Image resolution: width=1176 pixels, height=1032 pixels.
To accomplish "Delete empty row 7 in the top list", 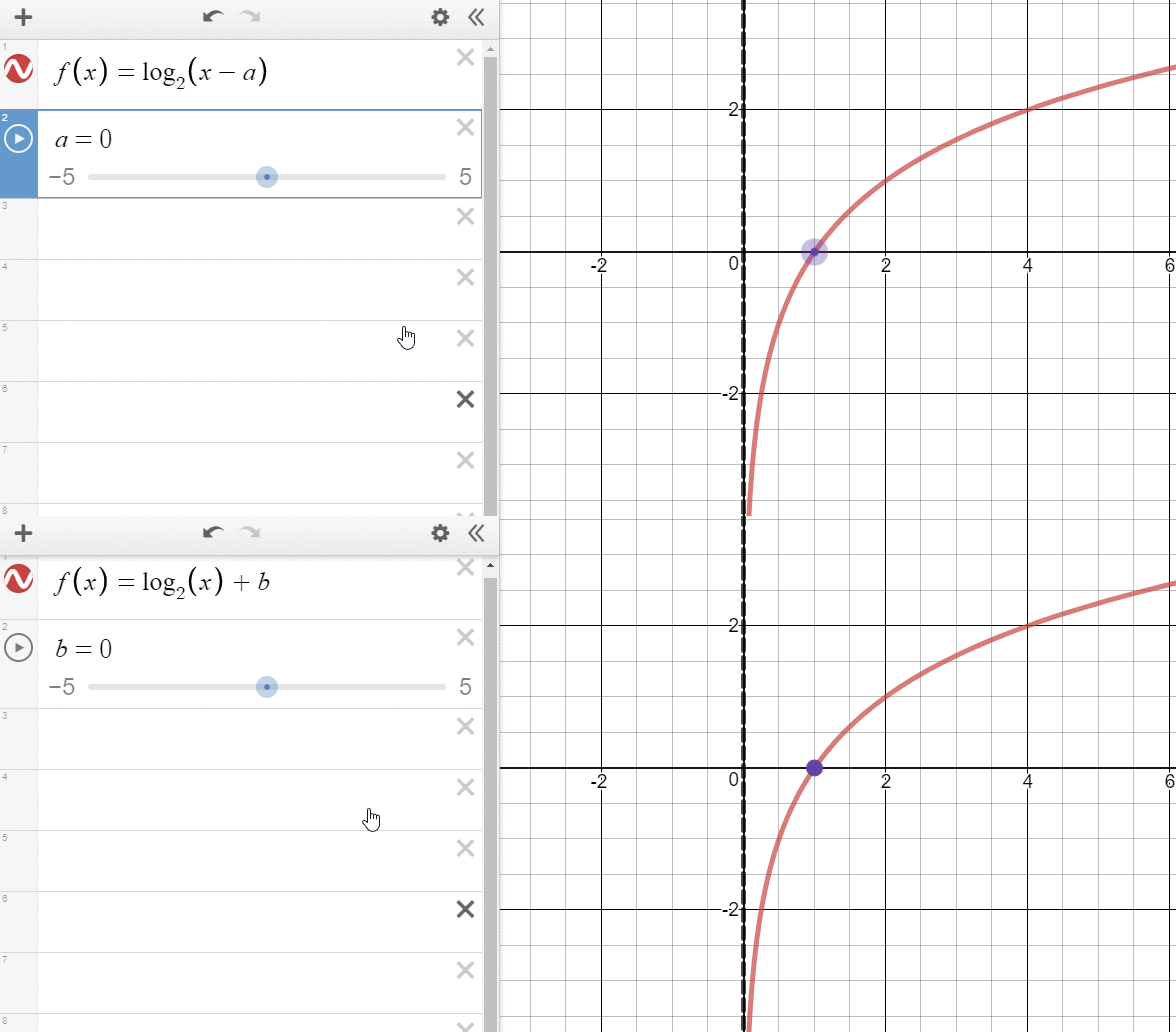I will click(x=465, y=460).
